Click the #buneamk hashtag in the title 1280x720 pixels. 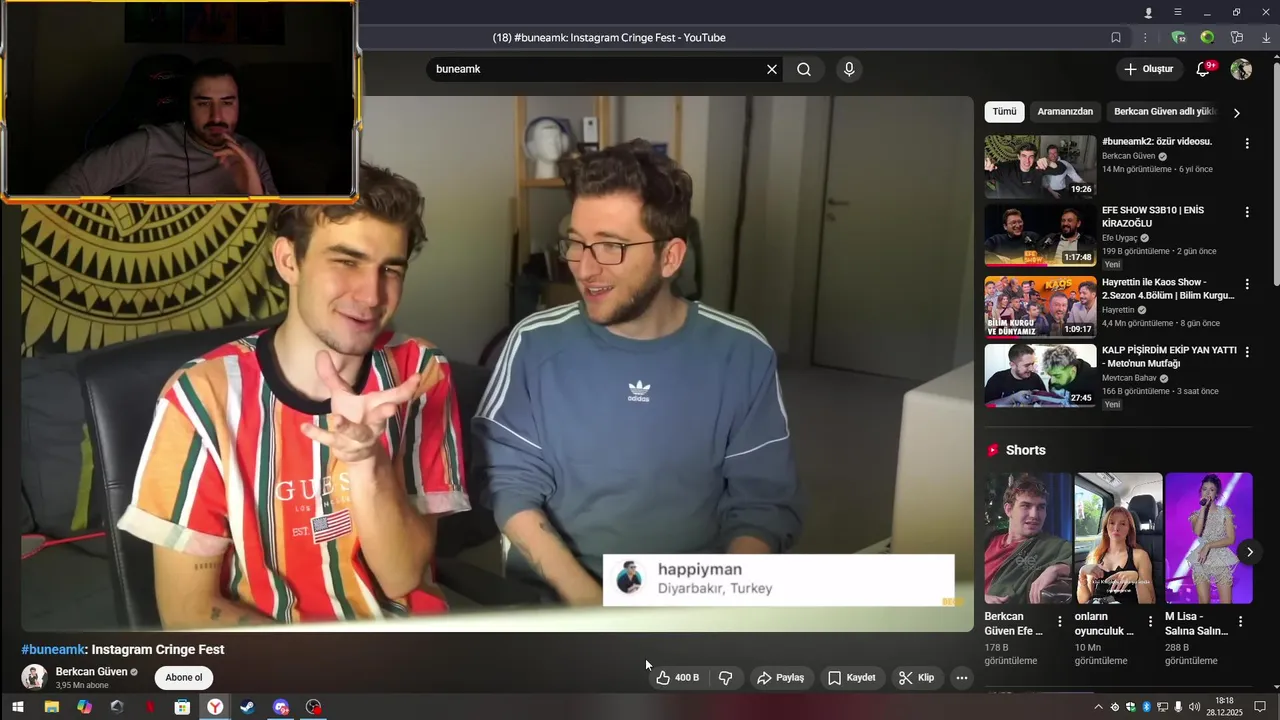coord(53,649)
